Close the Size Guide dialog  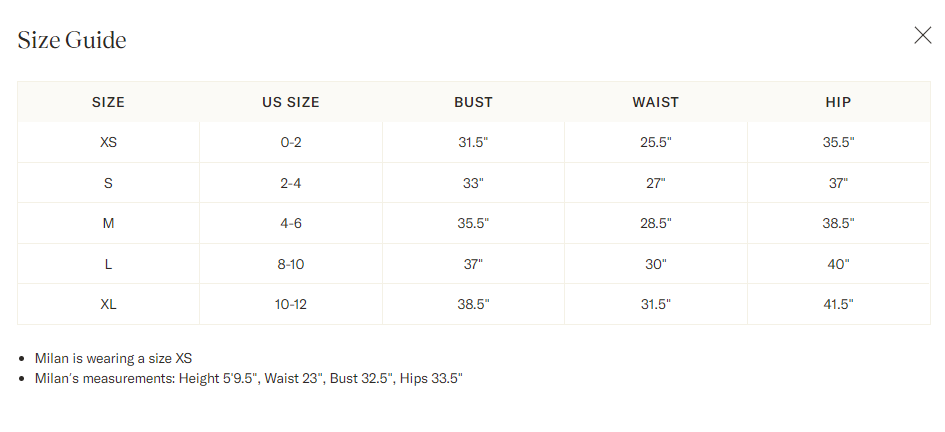(922, 36)
